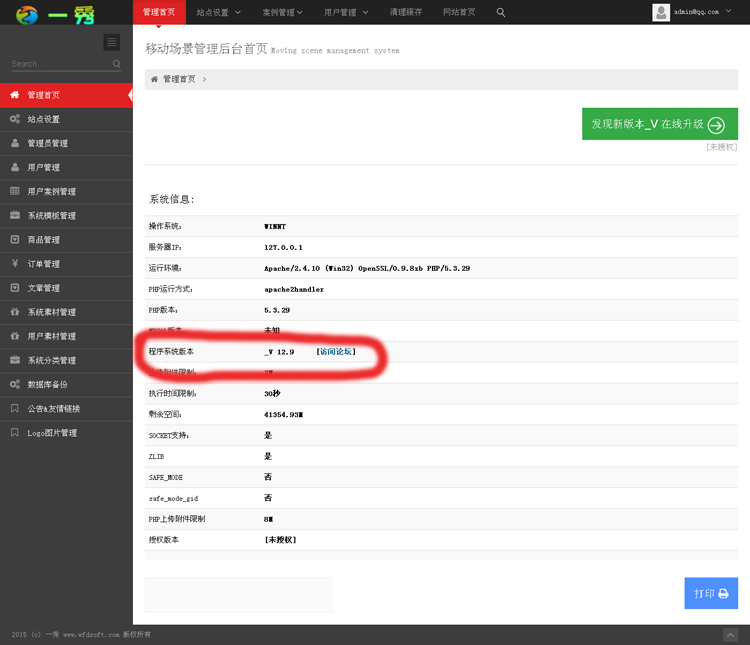Click the person icon beside 管理员管理

(15, 143)
